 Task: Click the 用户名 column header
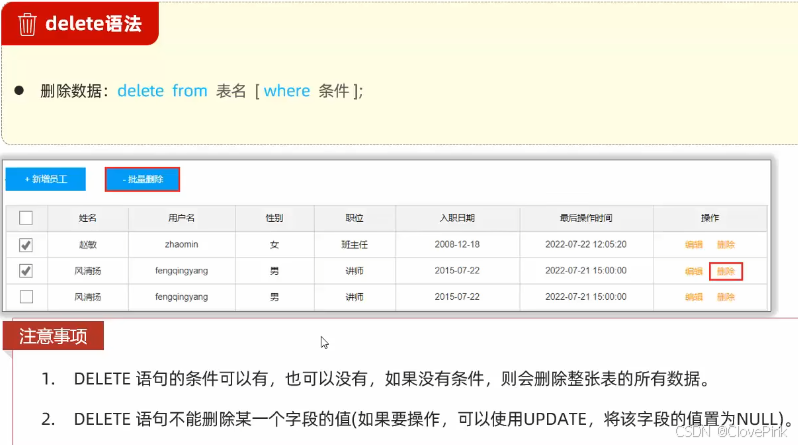click(x=182, y=218)
